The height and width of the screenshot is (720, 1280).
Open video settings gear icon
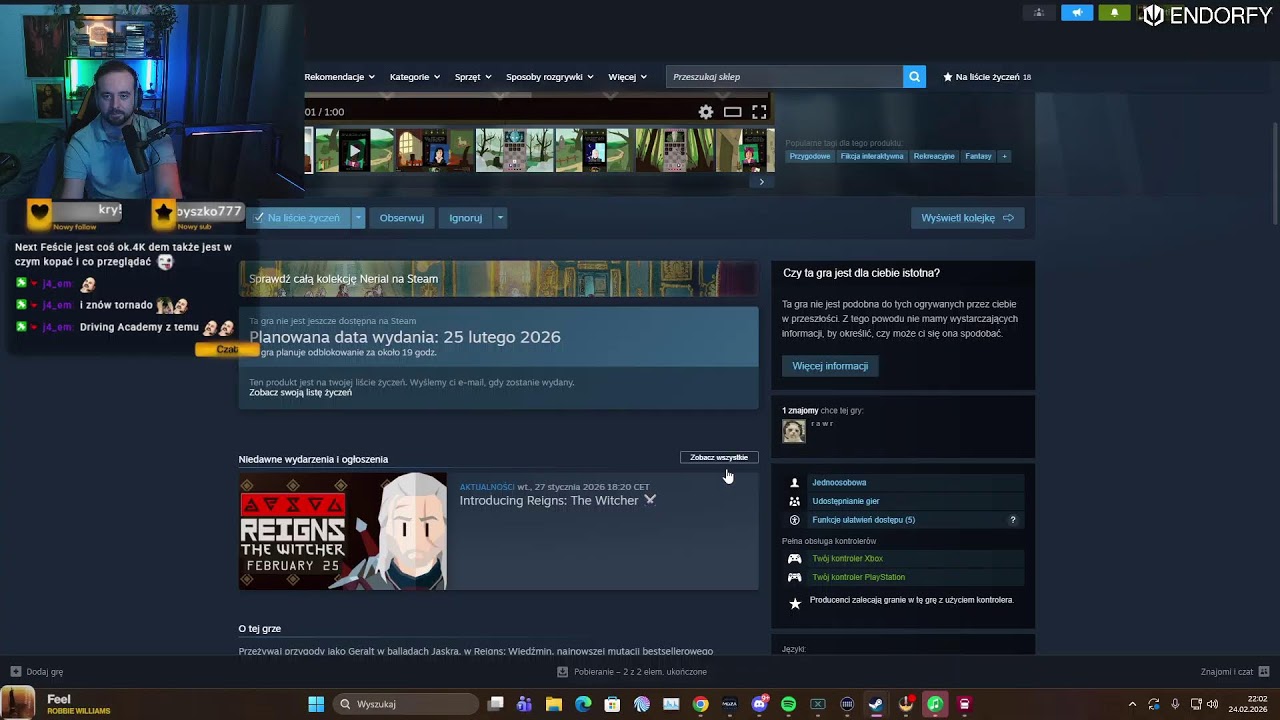706,112
